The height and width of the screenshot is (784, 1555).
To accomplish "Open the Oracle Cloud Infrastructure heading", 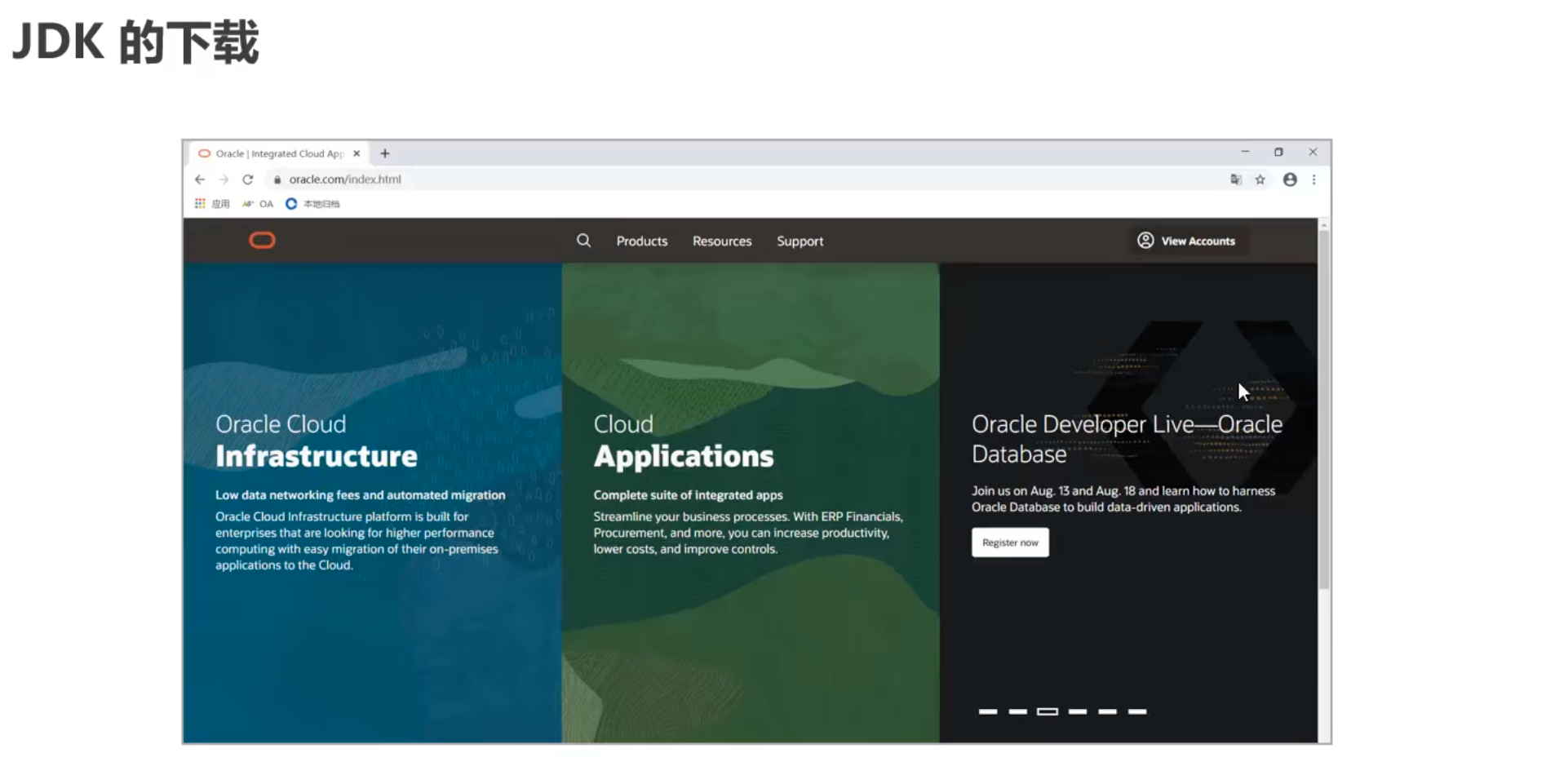I will point(317,441).
